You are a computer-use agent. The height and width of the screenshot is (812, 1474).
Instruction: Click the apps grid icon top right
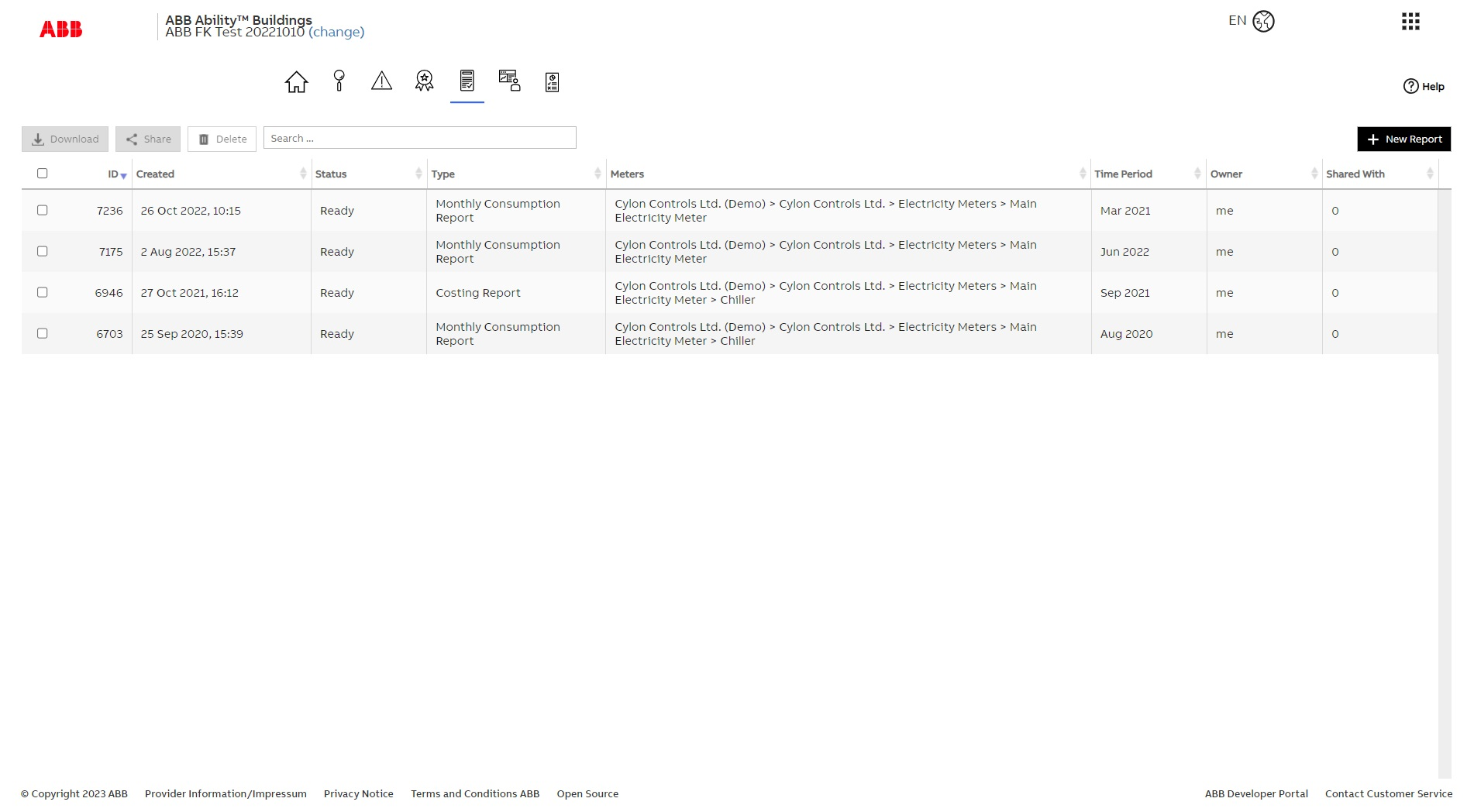coord(1410,22)
